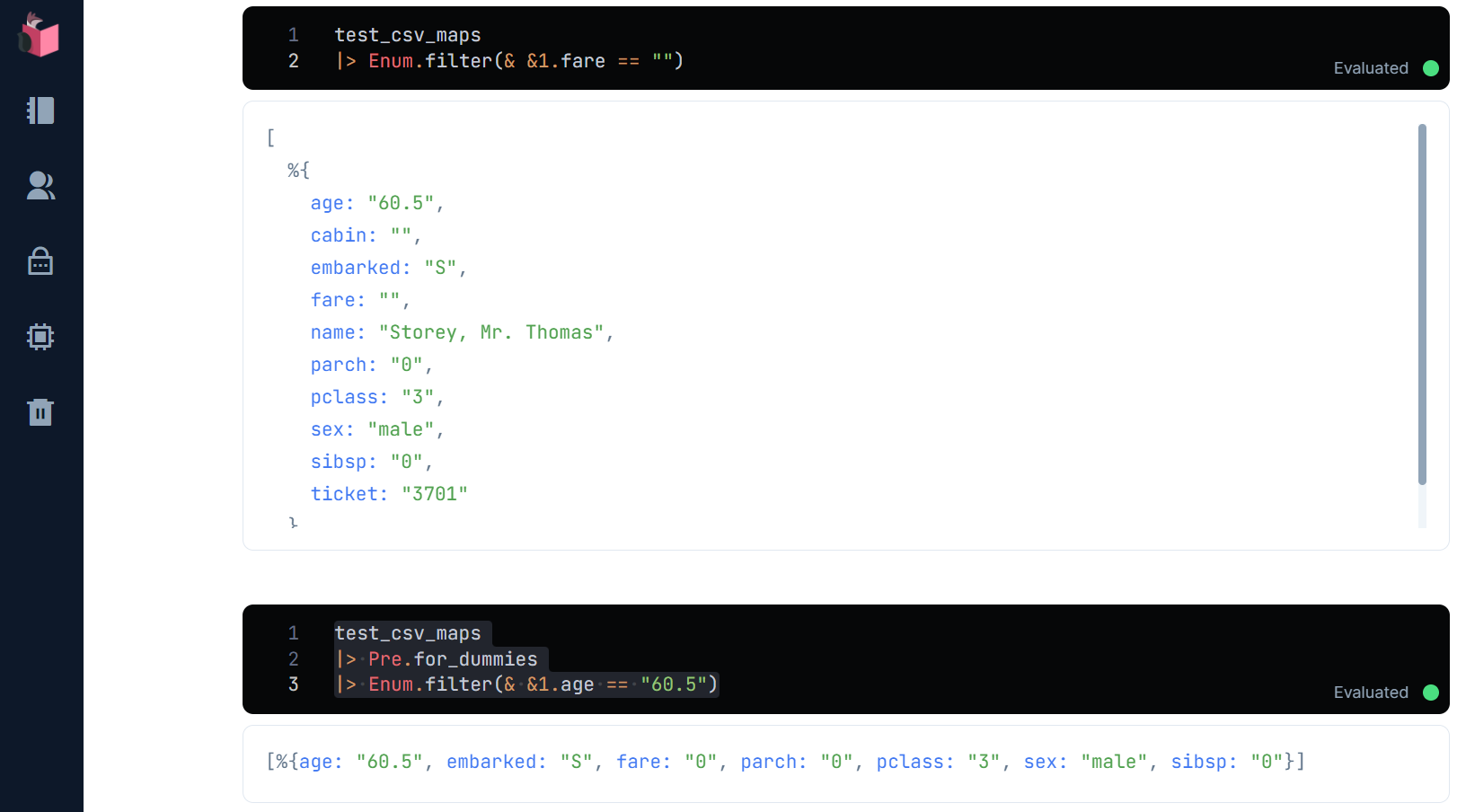Screen dimensions: 1457x812
Task: Click line number 2 in the first cell
Action: point(294,61)
